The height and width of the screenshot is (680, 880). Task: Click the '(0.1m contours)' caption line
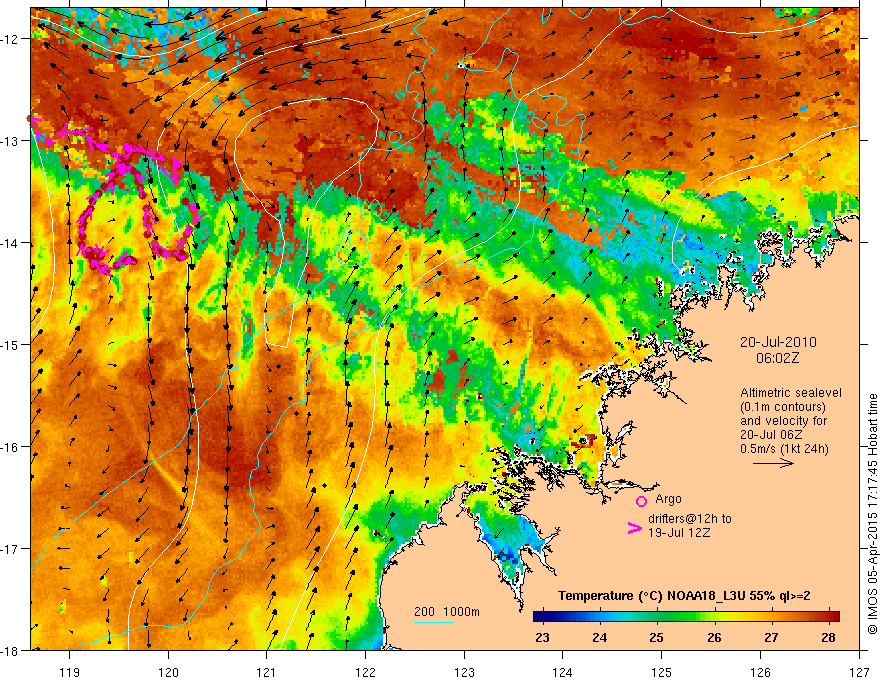783,407
